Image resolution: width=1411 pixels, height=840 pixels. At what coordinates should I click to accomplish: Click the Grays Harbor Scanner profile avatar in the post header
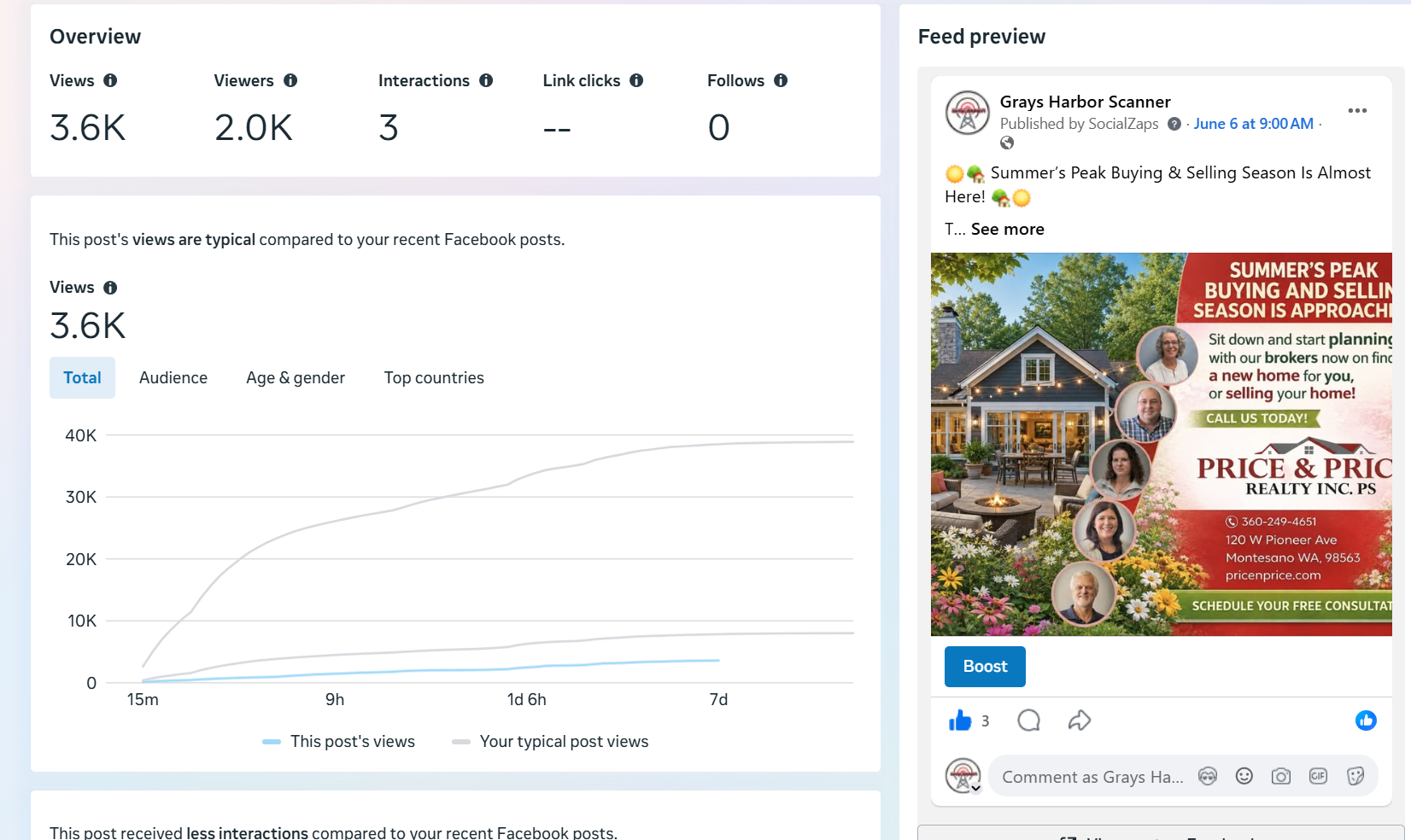(968, 113)
